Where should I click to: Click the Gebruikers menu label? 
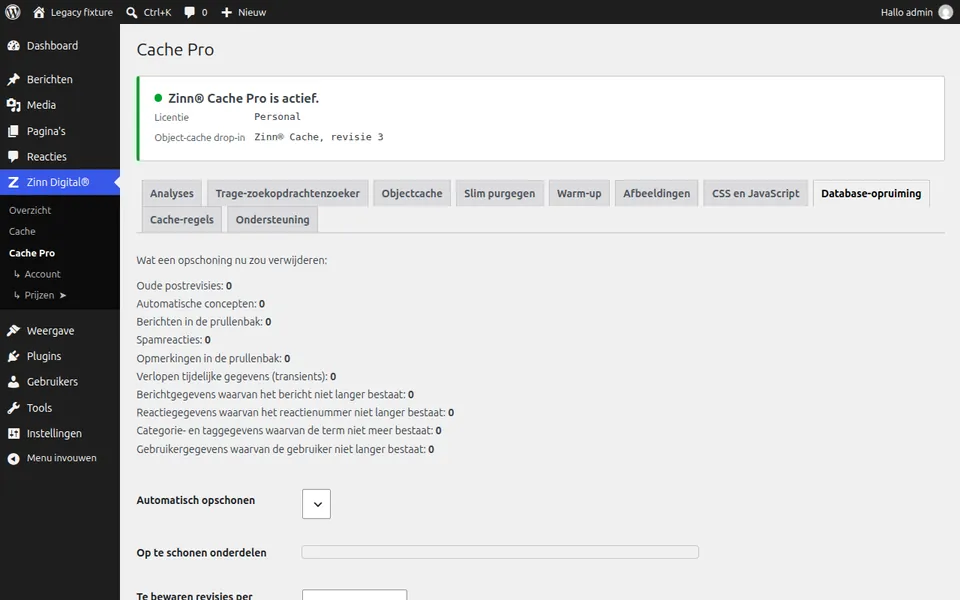click(52, 382)
